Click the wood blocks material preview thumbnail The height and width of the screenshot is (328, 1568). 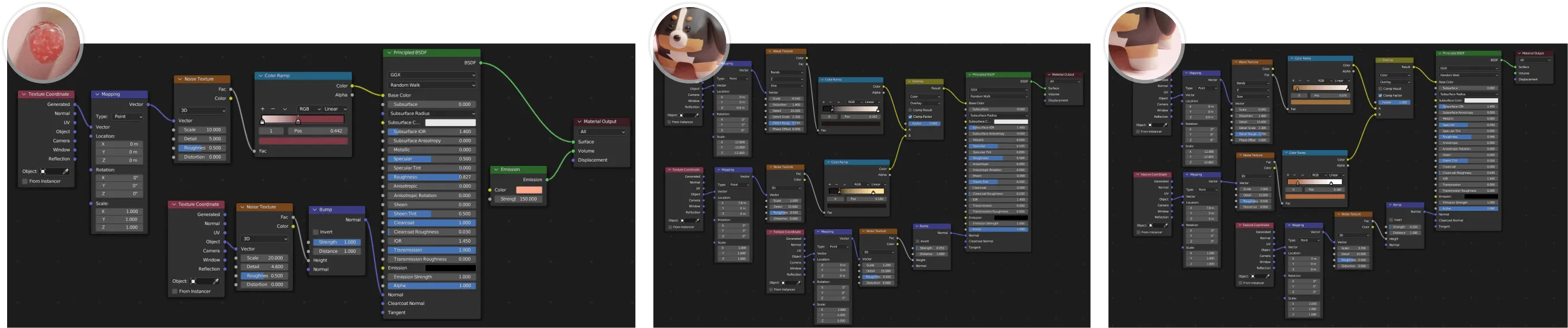point(1144,43)
